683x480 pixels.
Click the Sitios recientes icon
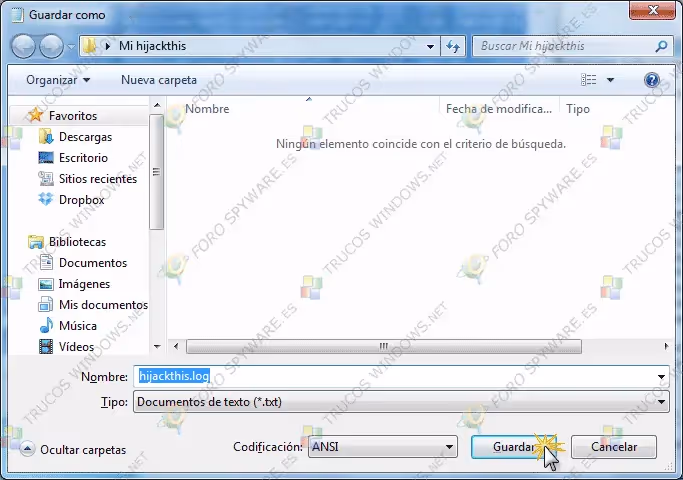tap(46, 178)
